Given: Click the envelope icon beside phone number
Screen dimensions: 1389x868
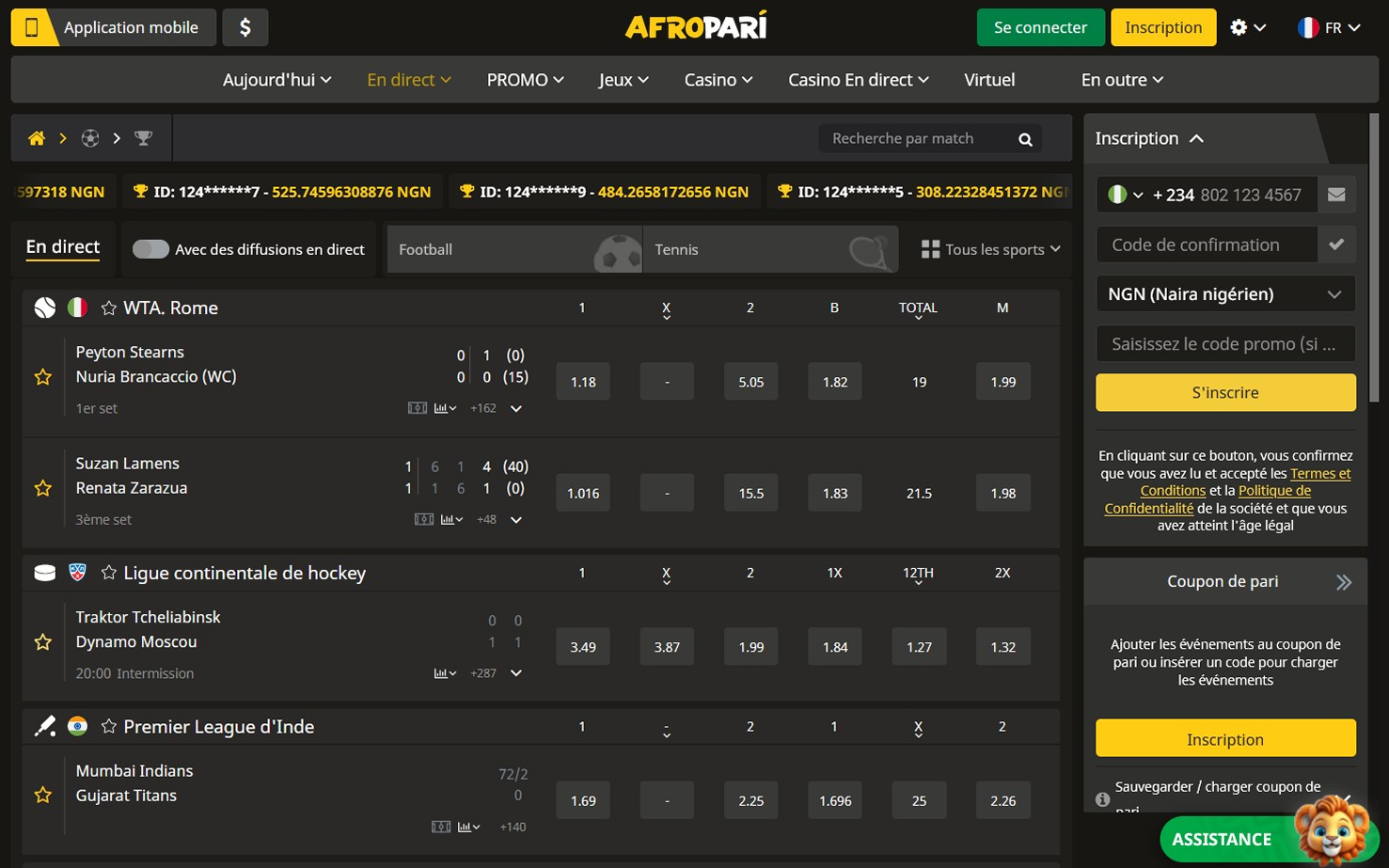Looking at the screenshot, I should tap(1336, 195).
